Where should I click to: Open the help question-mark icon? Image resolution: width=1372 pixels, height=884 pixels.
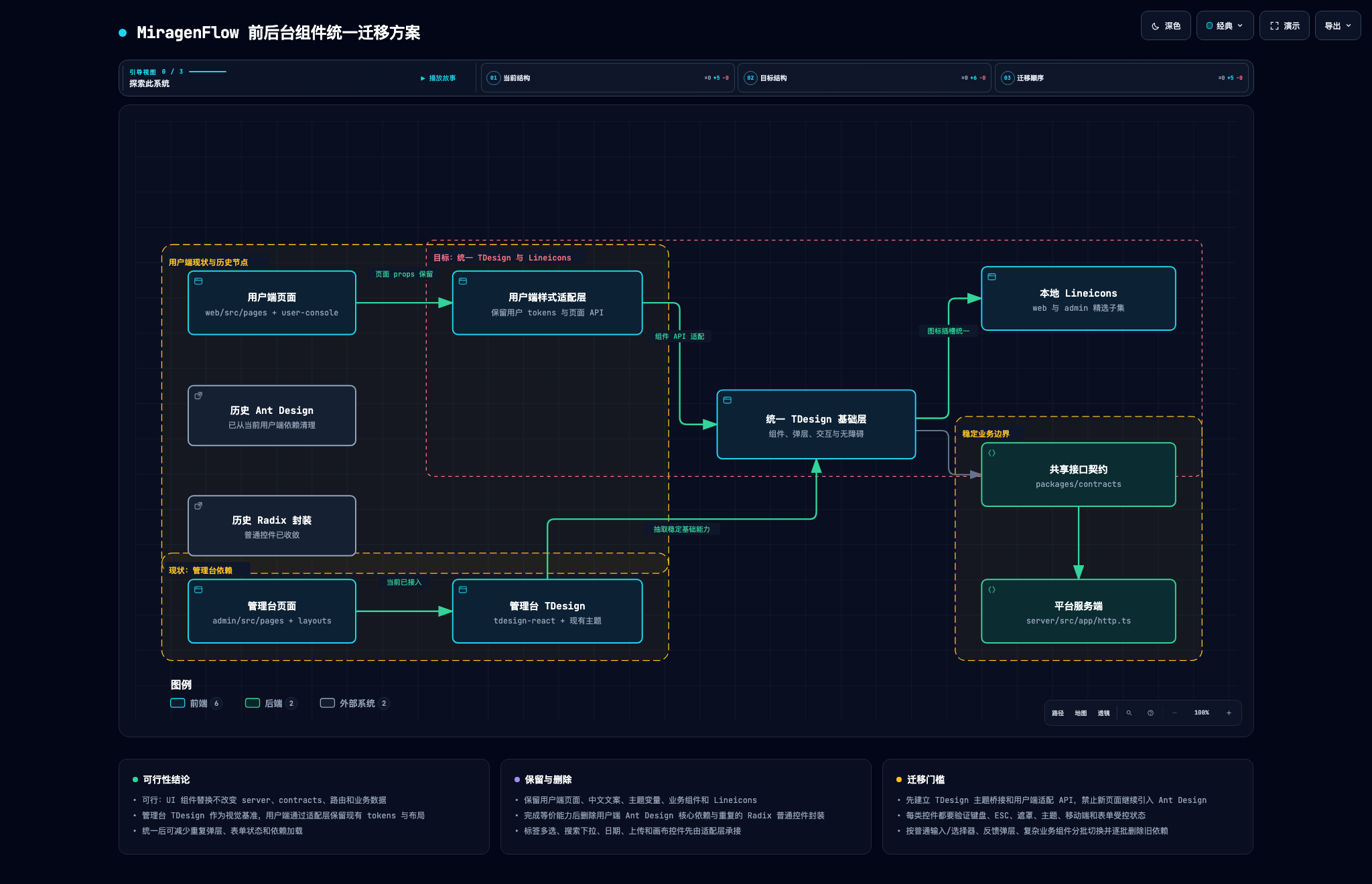(1150, 713)
